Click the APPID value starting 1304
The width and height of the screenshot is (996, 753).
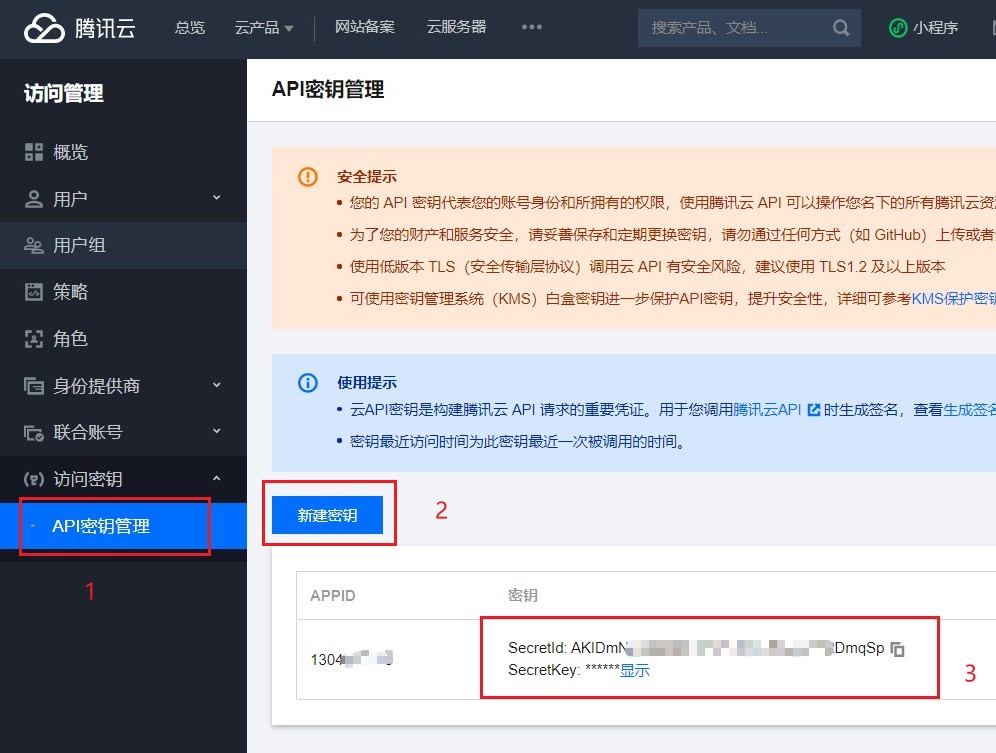tap(351, 659)
